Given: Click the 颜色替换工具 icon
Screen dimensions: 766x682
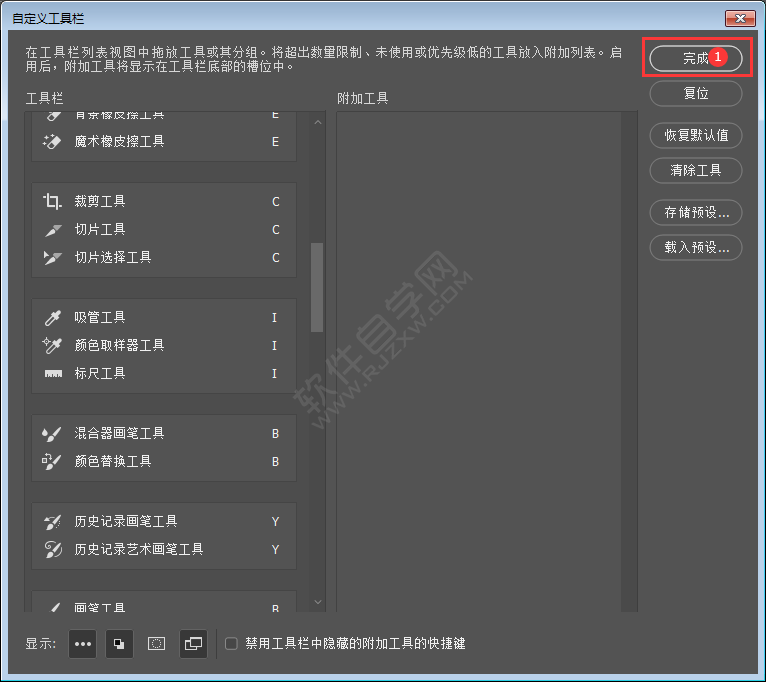Looking at the screenshot, I should (52, 461).
